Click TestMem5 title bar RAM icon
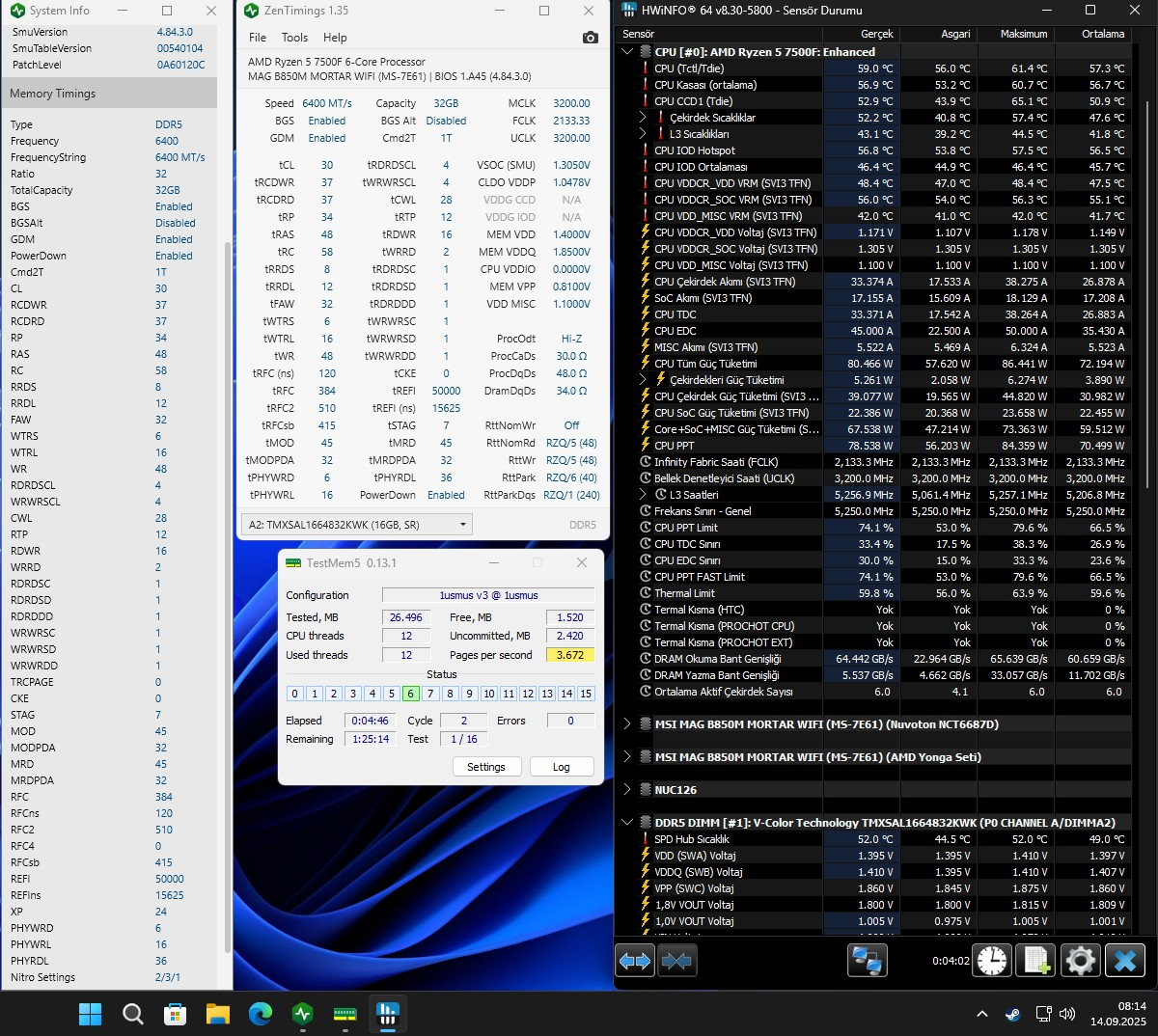 pos(293,562)
